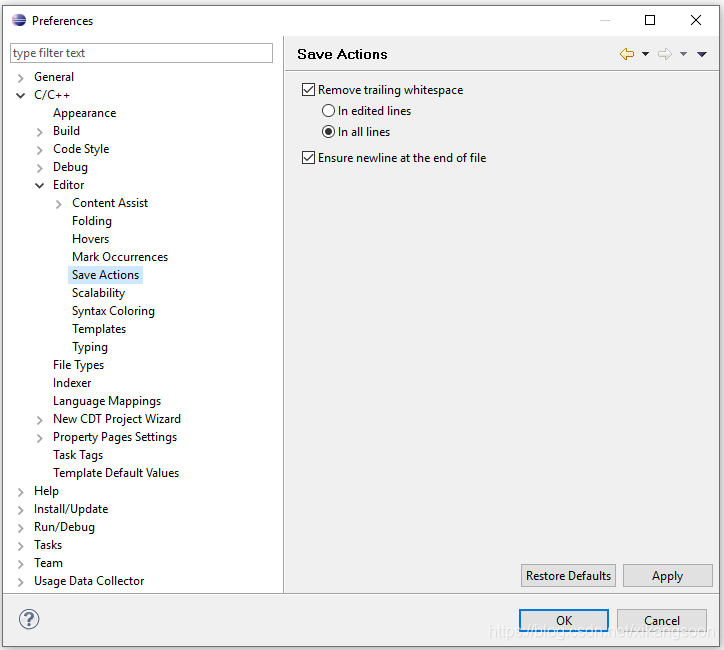Click the Restore Defaults button
This screenshot has width=724, height=650.
pyautogui.click(x=568, y=576)
